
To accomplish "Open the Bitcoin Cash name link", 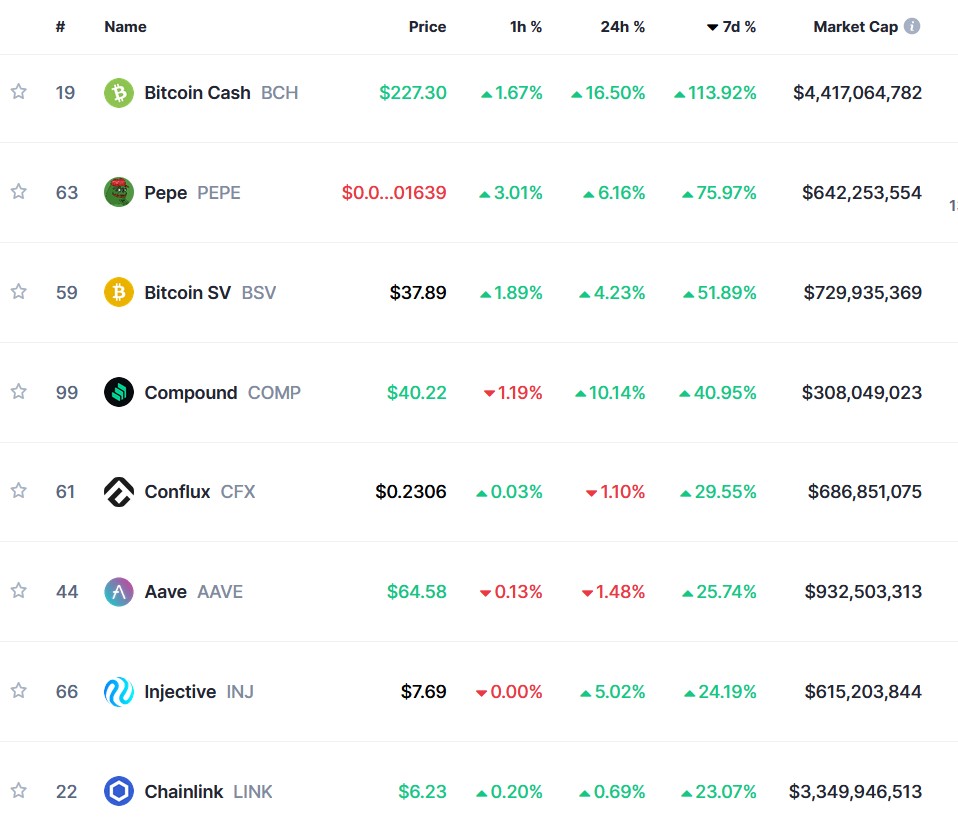I will click(197, 92).
